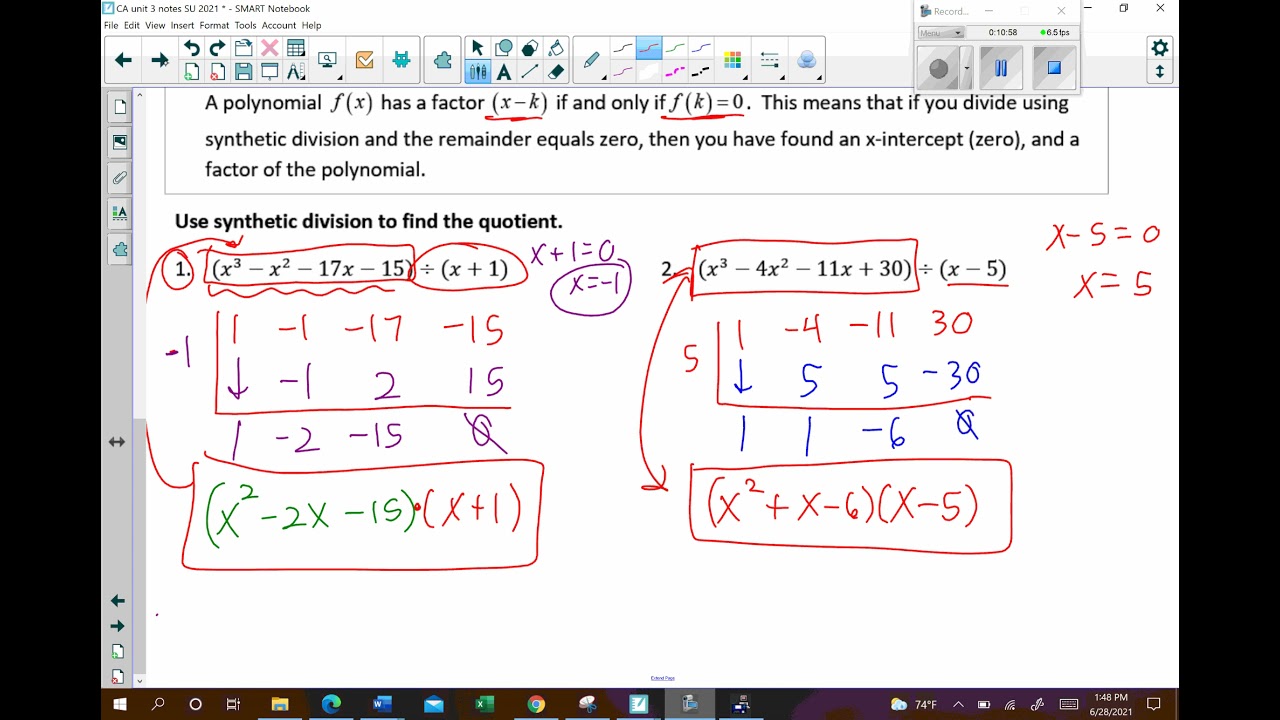Pick the purple pen line style
The height and width of the screenshot is (720, 1280).
coord(623,72)
